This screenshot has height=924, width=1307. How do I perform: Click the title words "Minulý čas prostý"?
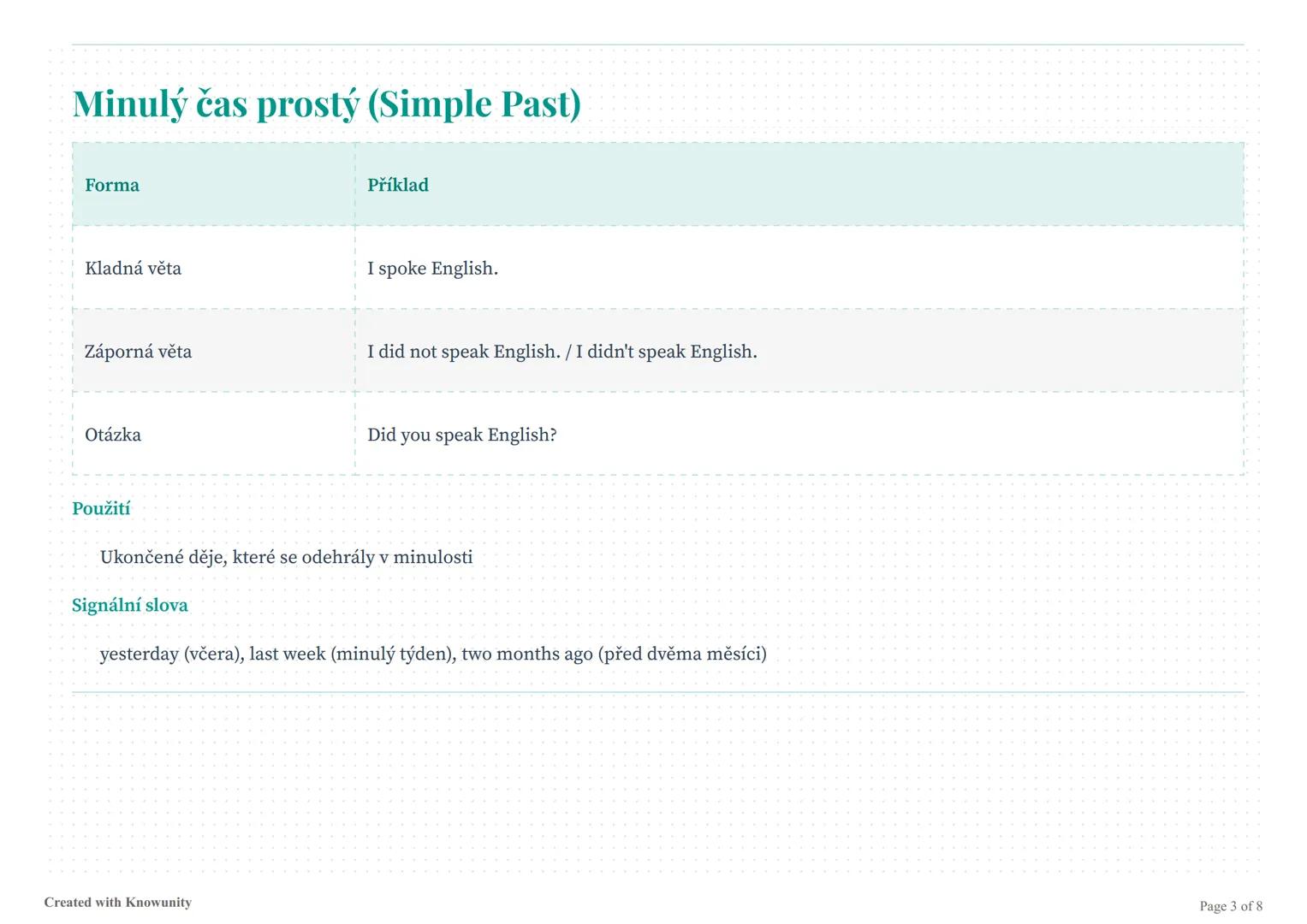tap(216, 104)
